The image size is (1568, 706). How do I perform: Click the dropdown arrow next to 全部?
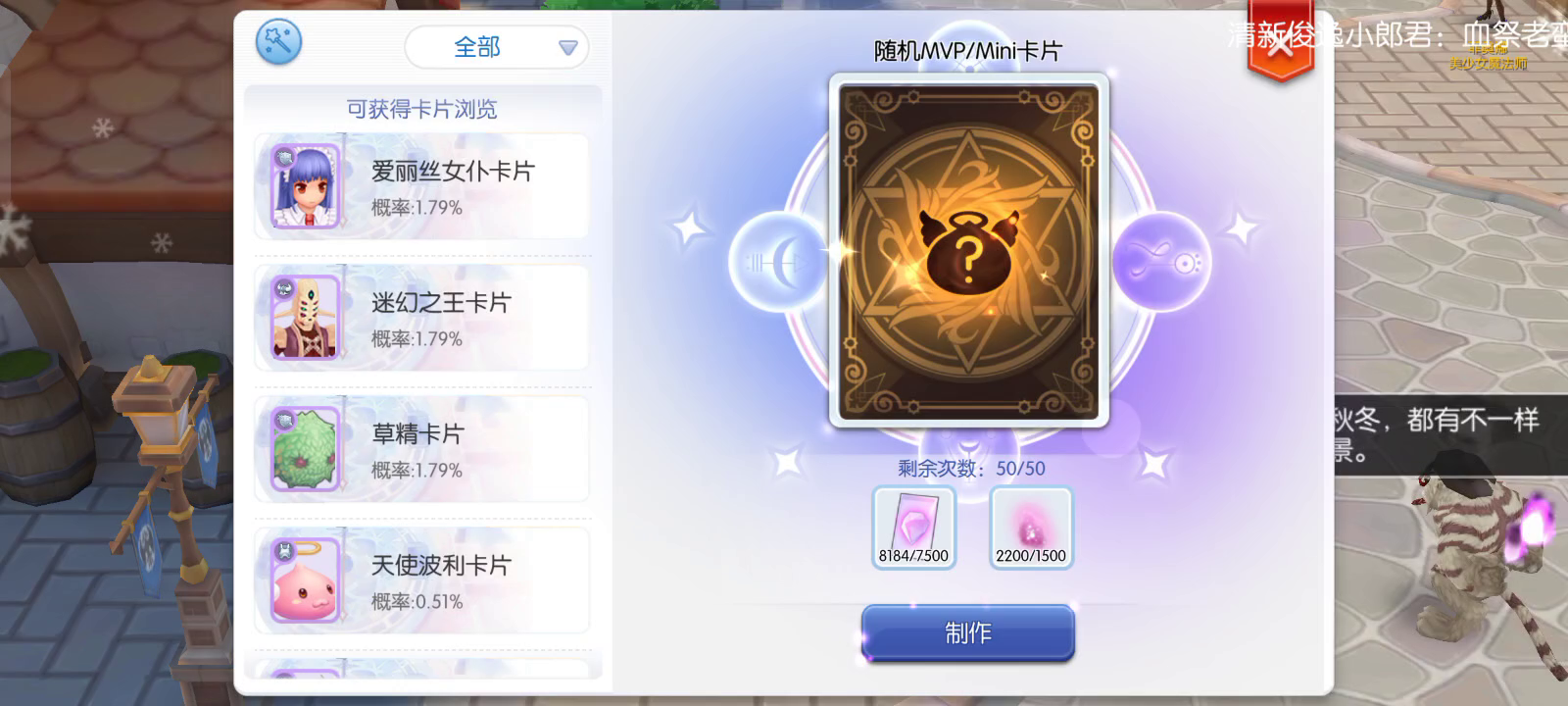(567, 48)
